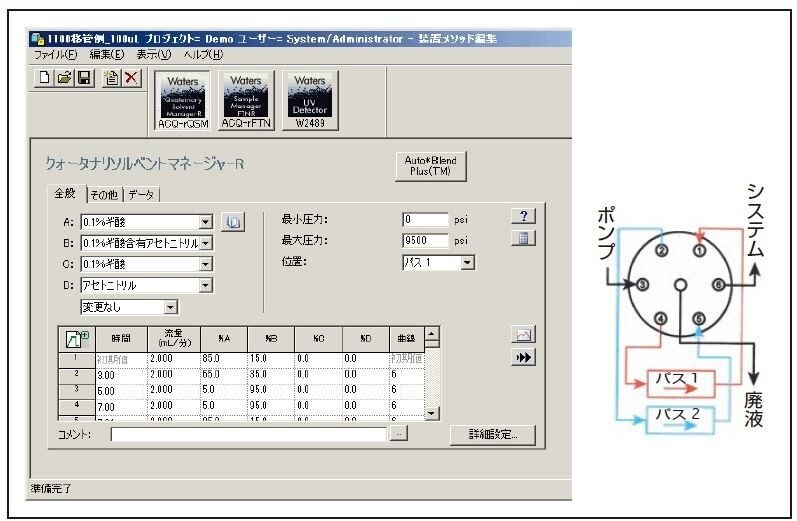Click the time cell 5.00
This screenshot has height=521, width=797.
pyautogui.click(x=121, y=391)
